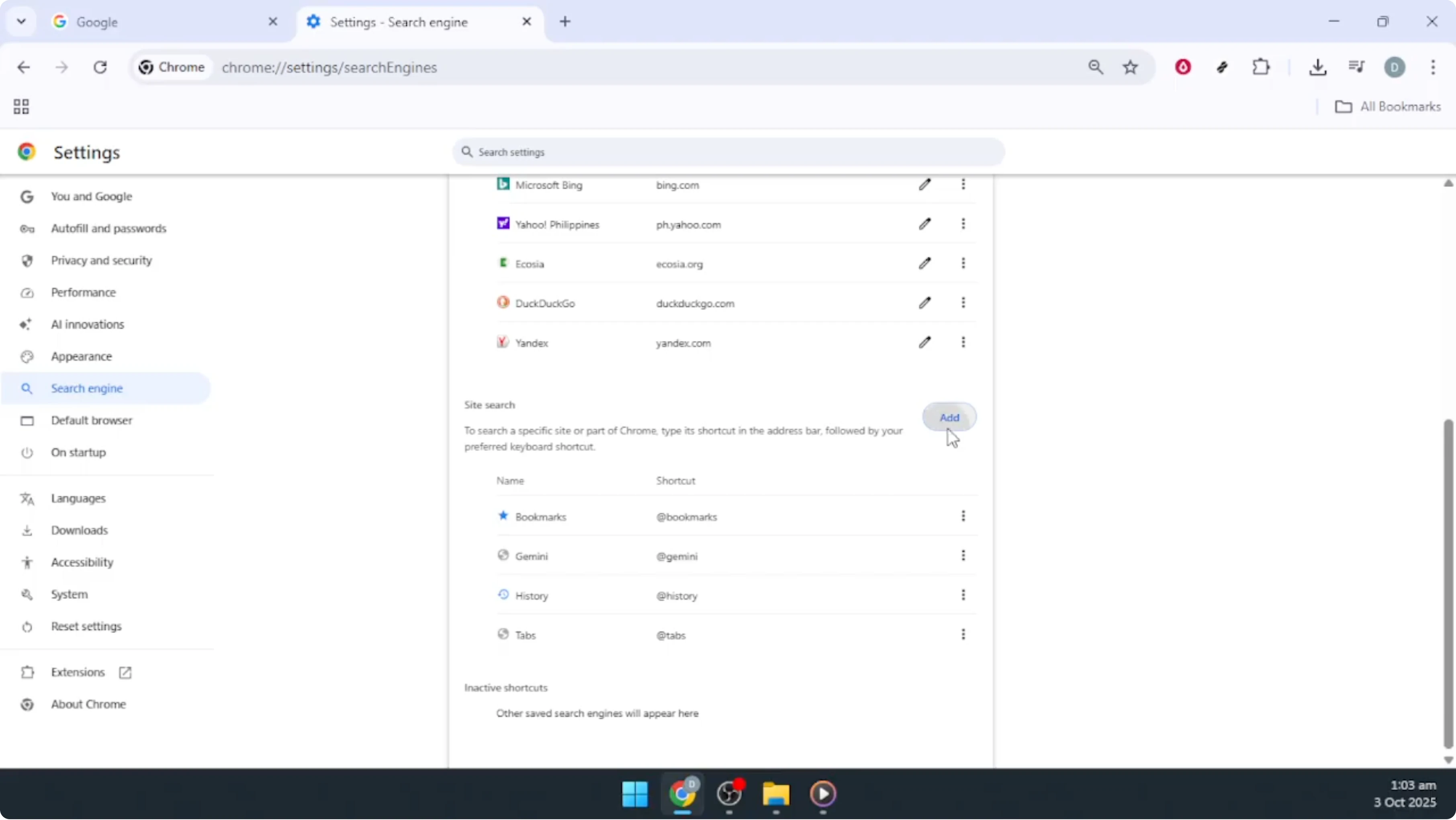Image resolution: width=1456 pixels, height=820 pixels.
Task: Open Reset settings page
Action: click(105, 627)
